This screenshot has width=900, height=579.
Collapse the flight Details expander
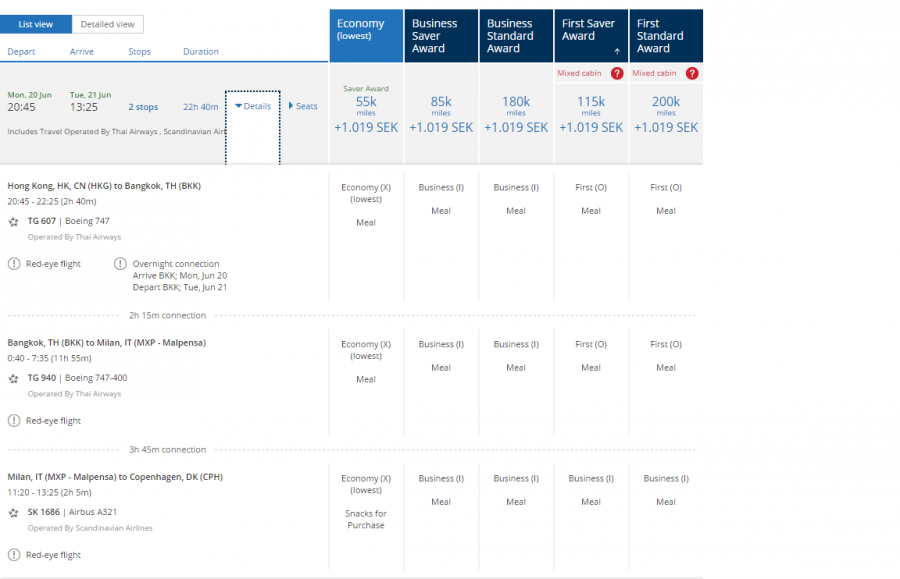[253, 106]
